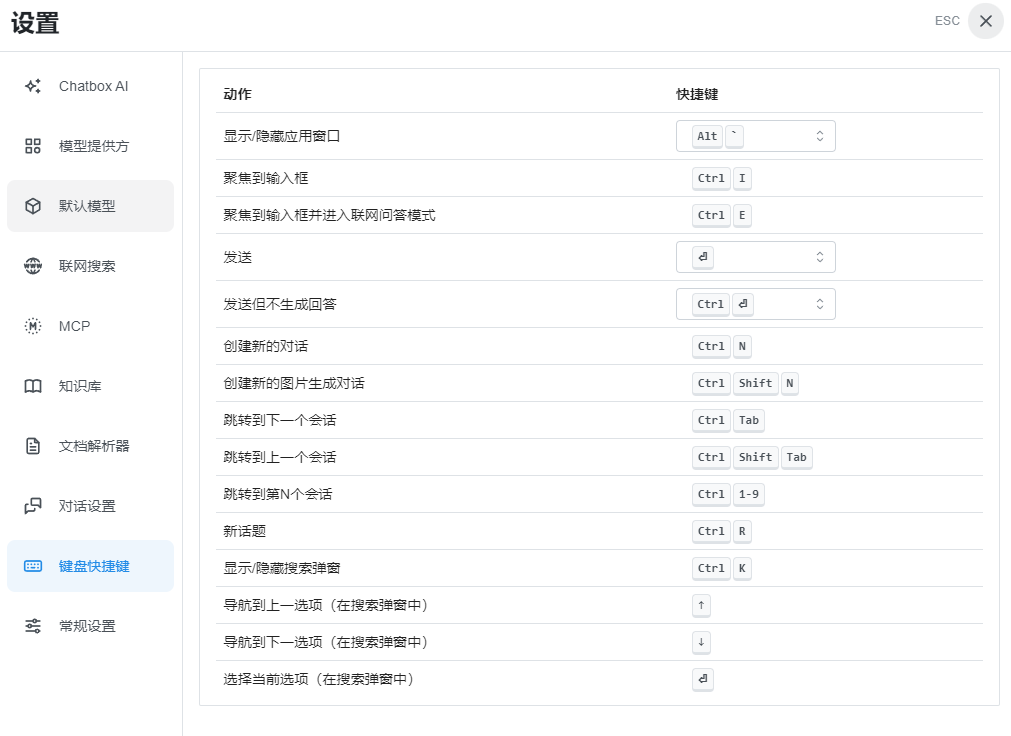Click the Ctrl N shortcut for new conversation
Screen dimensions: 1011x736
tap(721, 346)
